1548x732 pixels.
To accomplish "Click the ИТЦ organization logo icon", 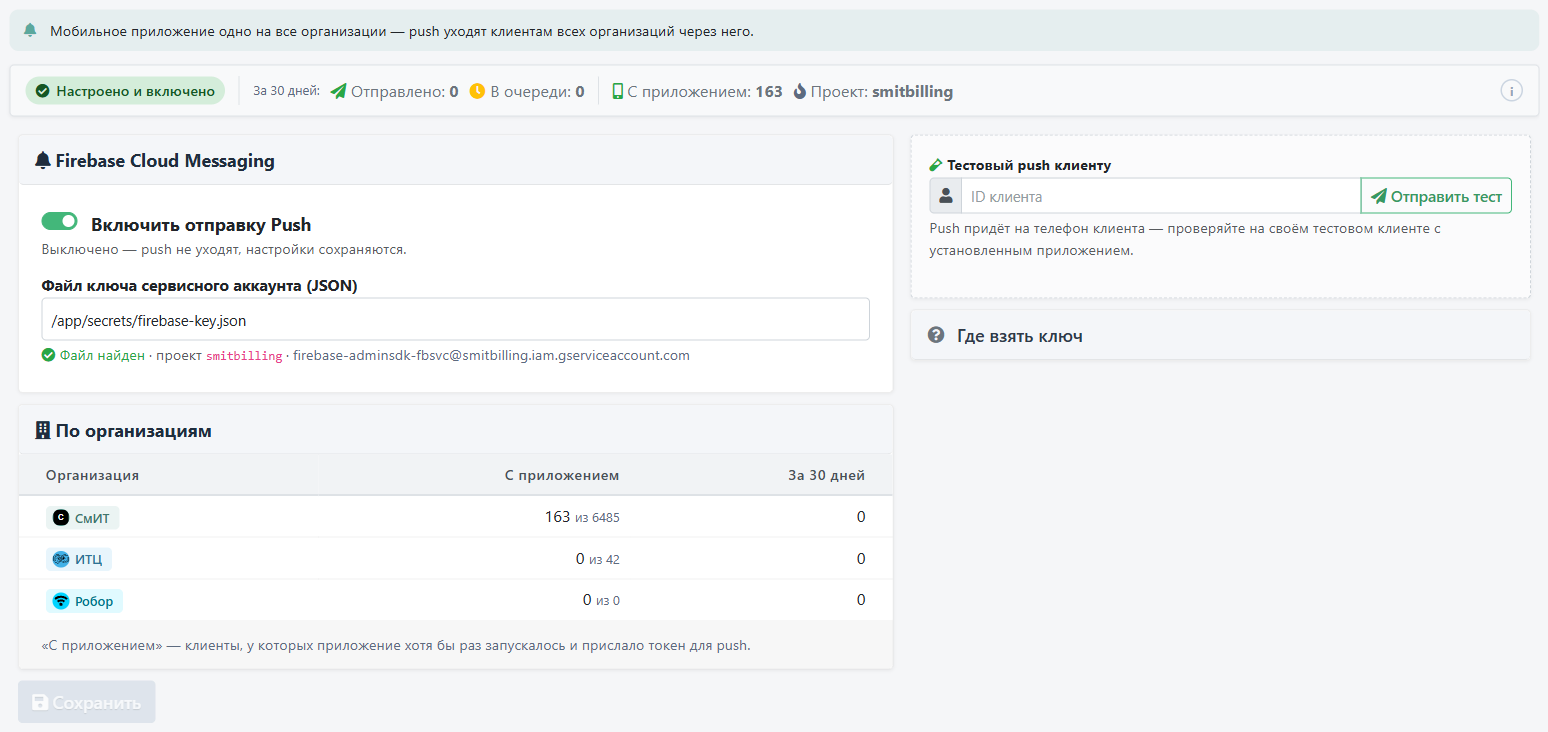I will (61, 559).
